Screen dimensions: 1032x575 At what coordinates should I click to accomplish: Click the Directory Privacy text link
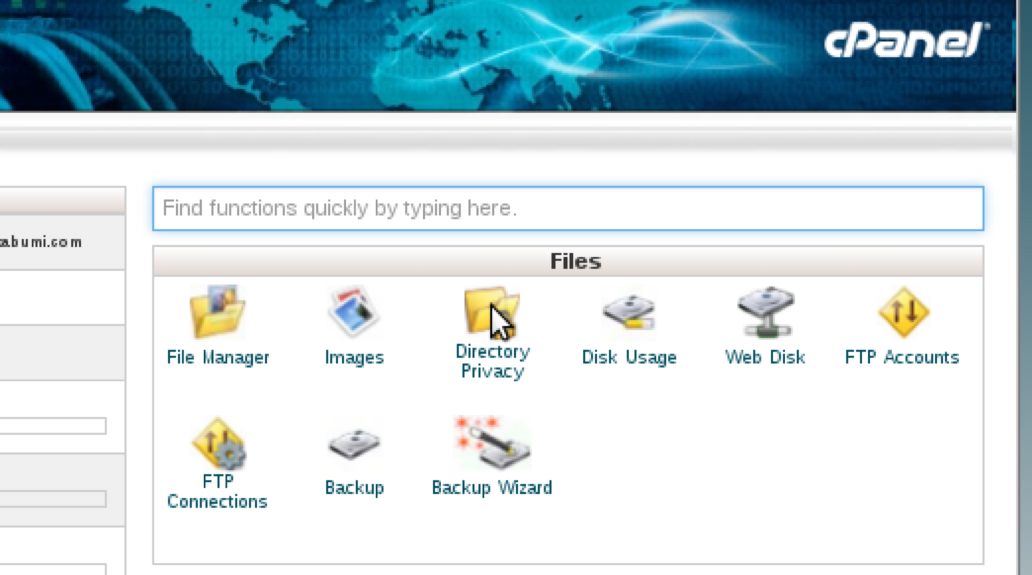point(492,361)
